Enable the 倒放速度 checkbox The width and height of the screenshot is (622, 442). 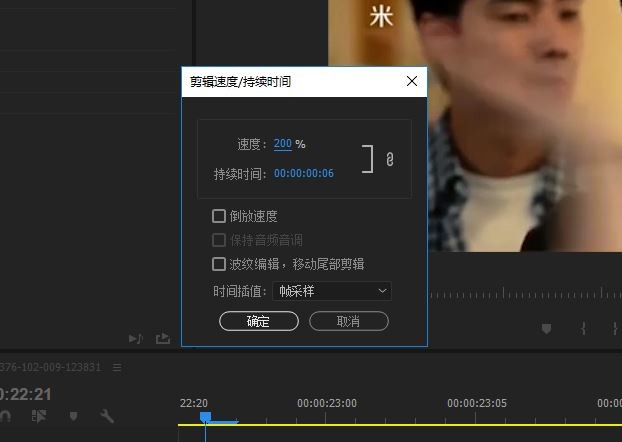[x=219, y=216]
